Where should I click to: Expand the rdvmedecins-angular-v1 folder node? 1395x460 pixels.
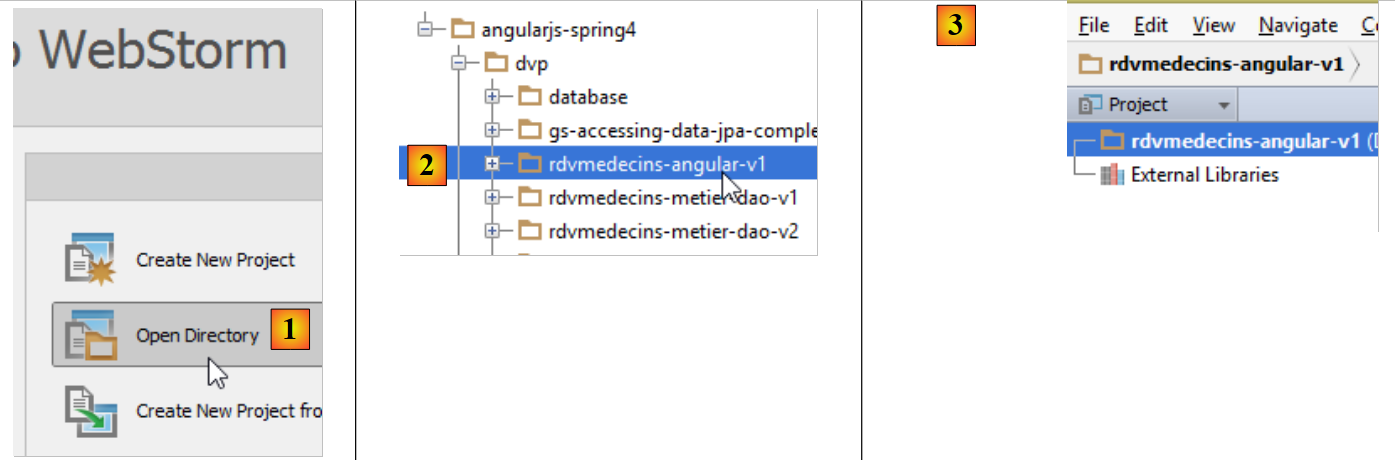coord(491,163)
